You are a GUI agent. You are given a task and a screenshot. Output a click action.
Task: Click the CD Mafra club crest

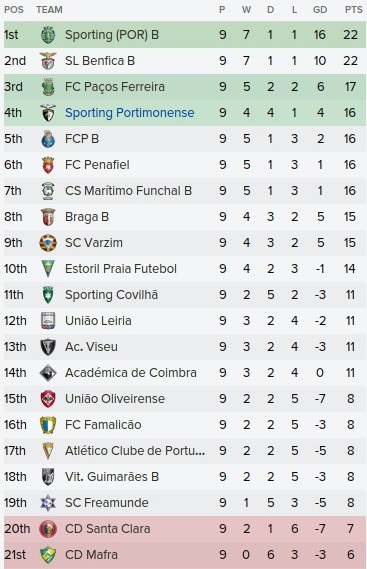(48, 555)
